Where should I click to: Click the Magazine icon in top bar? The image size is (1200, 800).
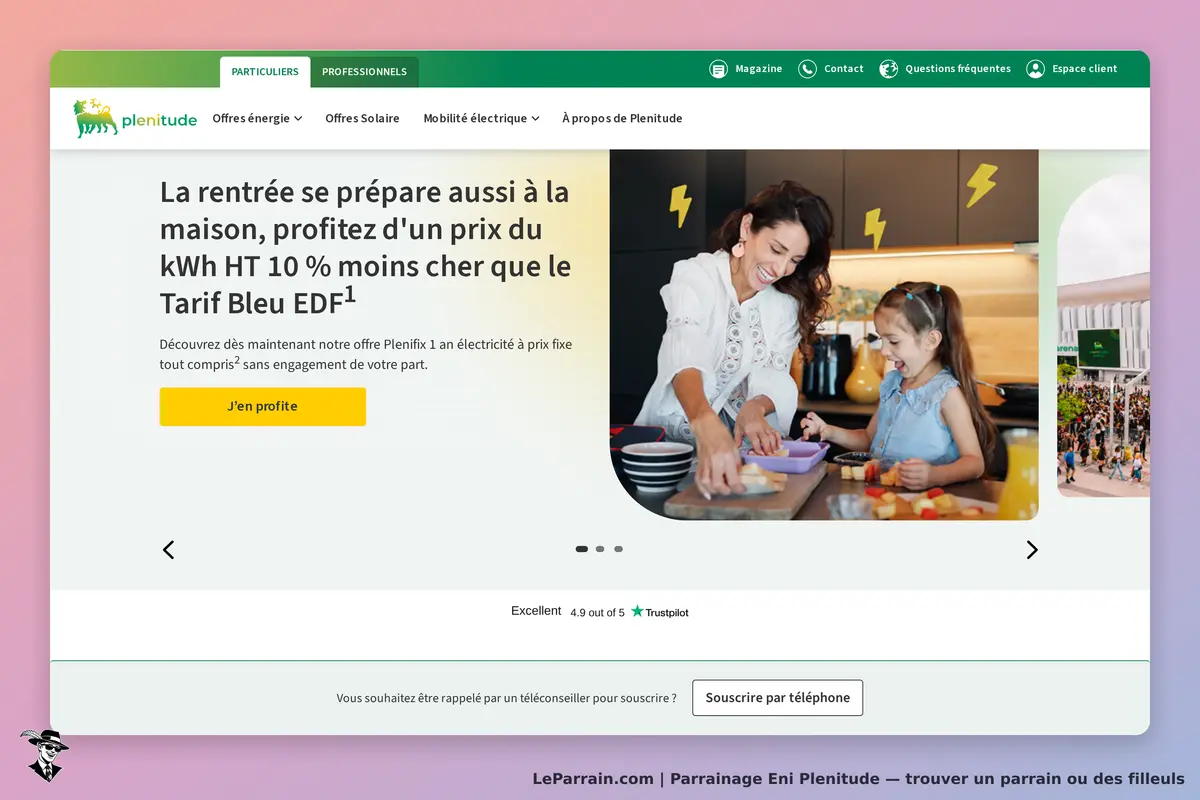[x=718, y=69]
